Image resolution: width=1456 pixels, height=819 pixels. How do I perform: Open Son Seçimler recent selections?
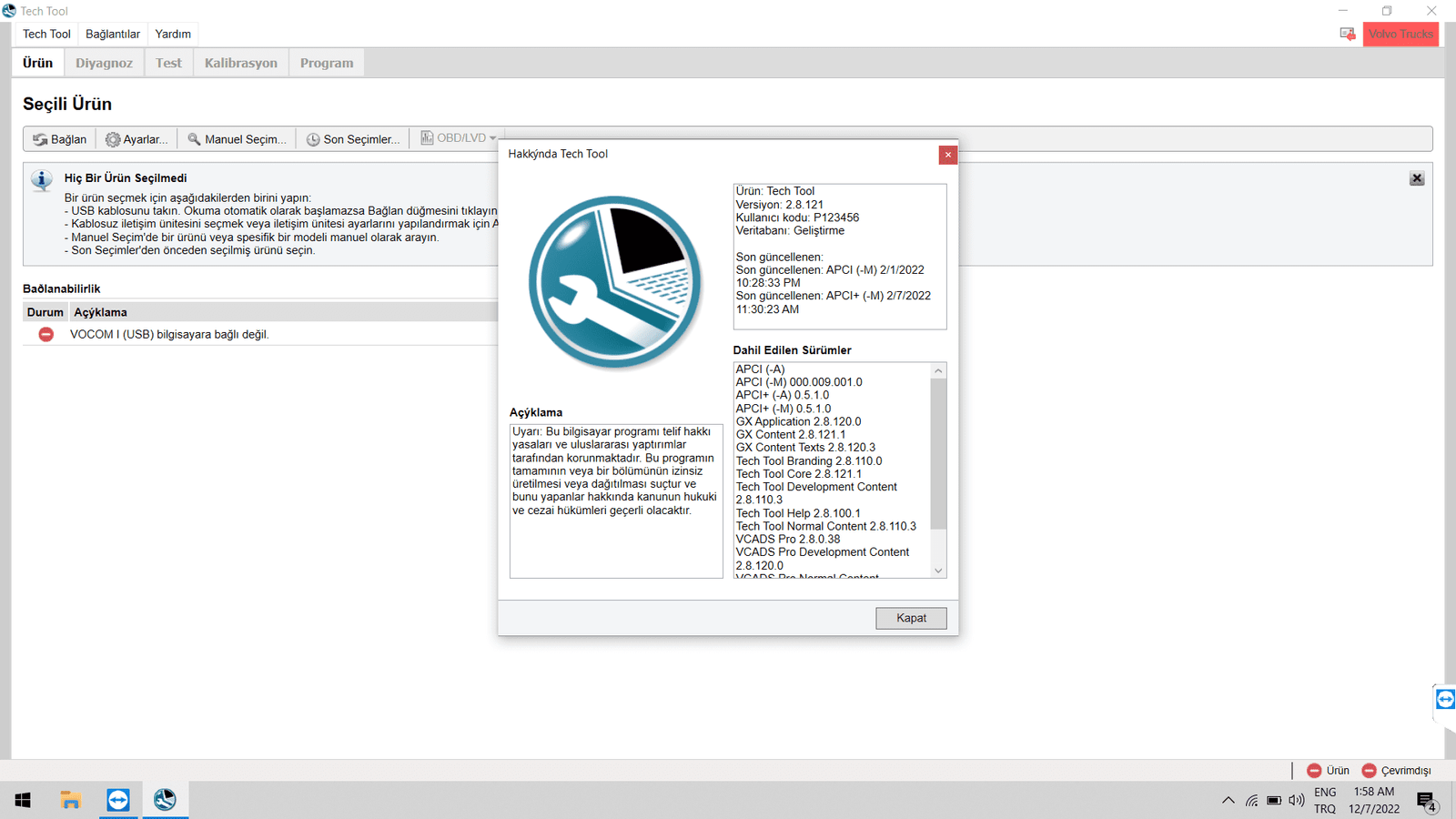coord(313,139)
